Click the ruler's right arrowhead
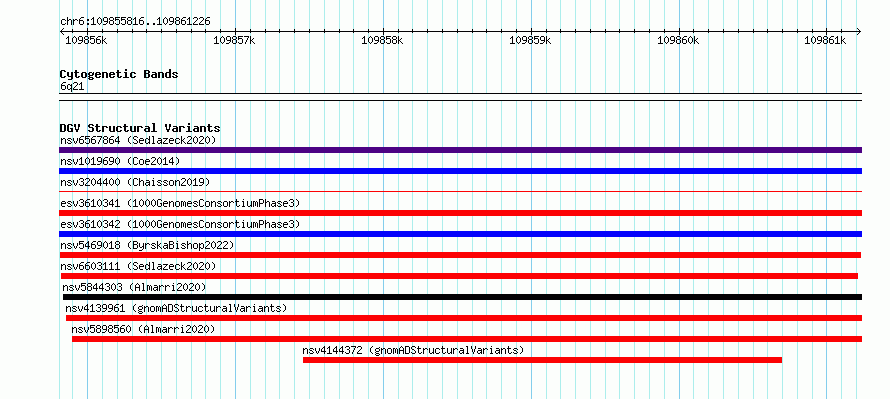The image size is (890, 399). tap(859, 31)
